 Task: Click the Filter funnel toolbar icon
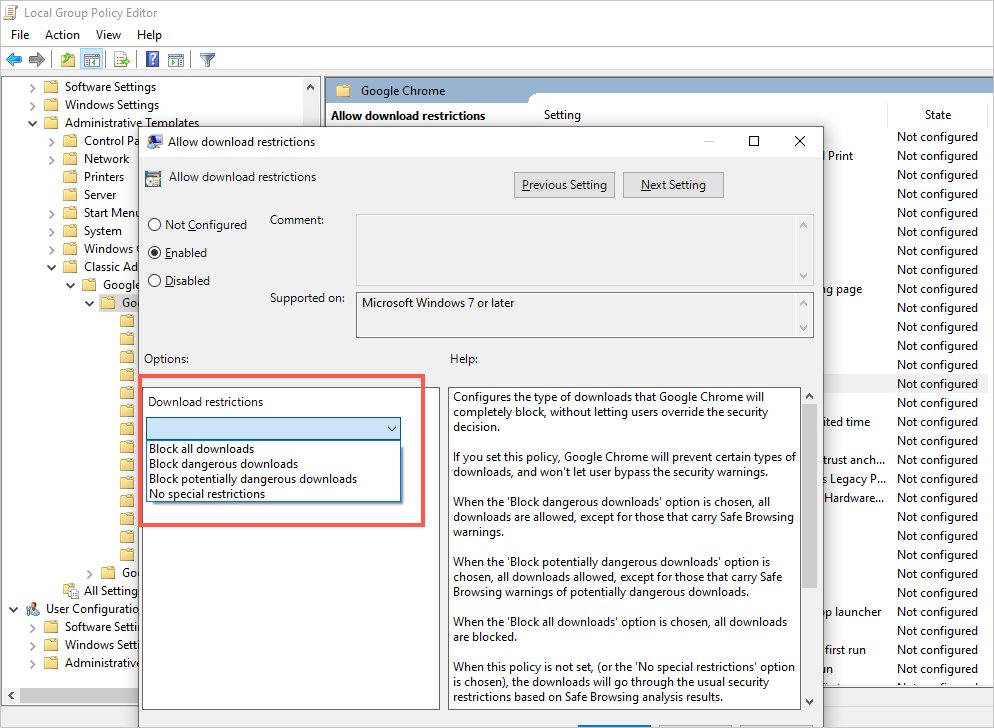coord(207,60)
